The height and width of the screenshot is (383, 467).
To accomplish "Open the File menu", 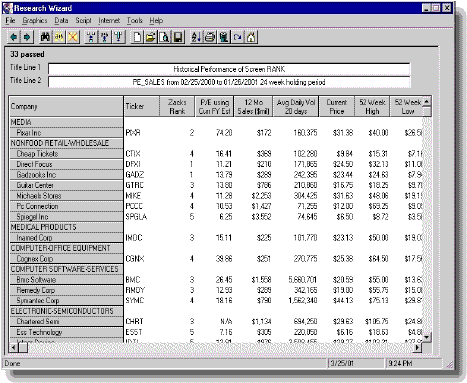I will 10,21.
